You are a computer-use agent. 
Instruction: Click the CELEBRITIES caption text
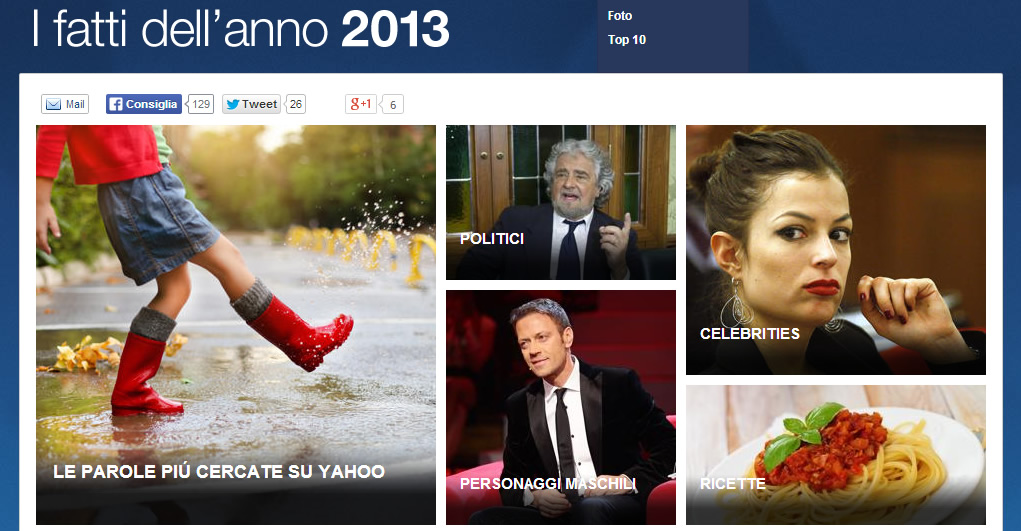(749, 334)
